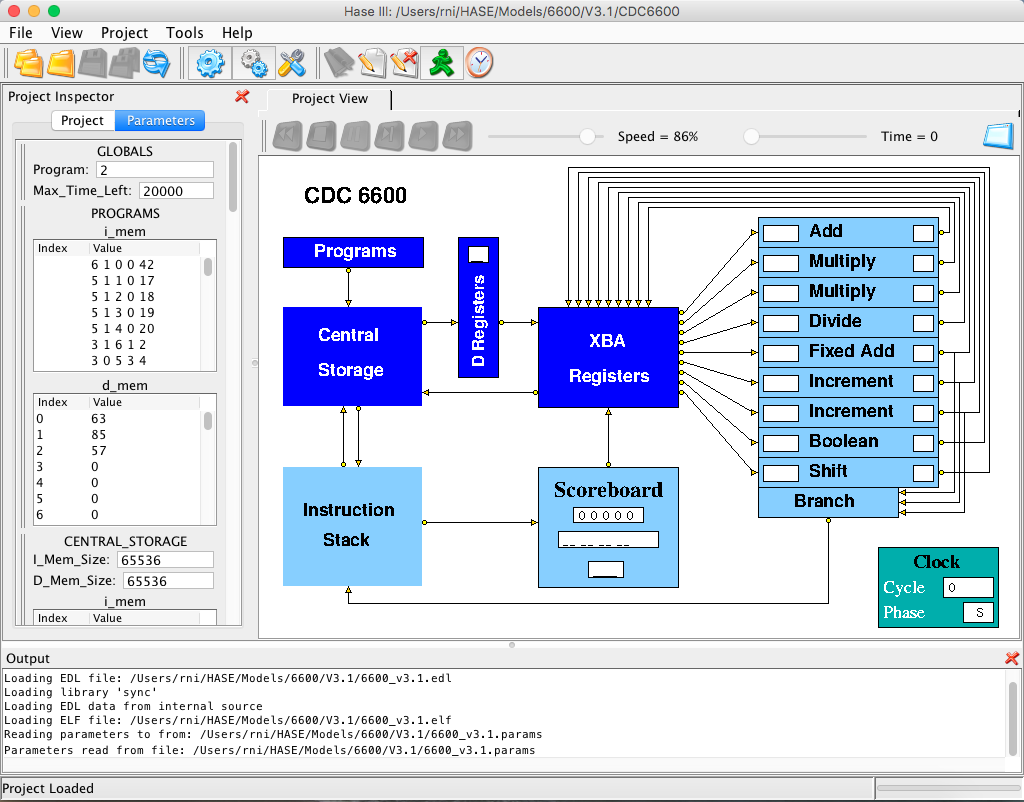
Task: Click the Central Storage block
Action: (352, 357)
